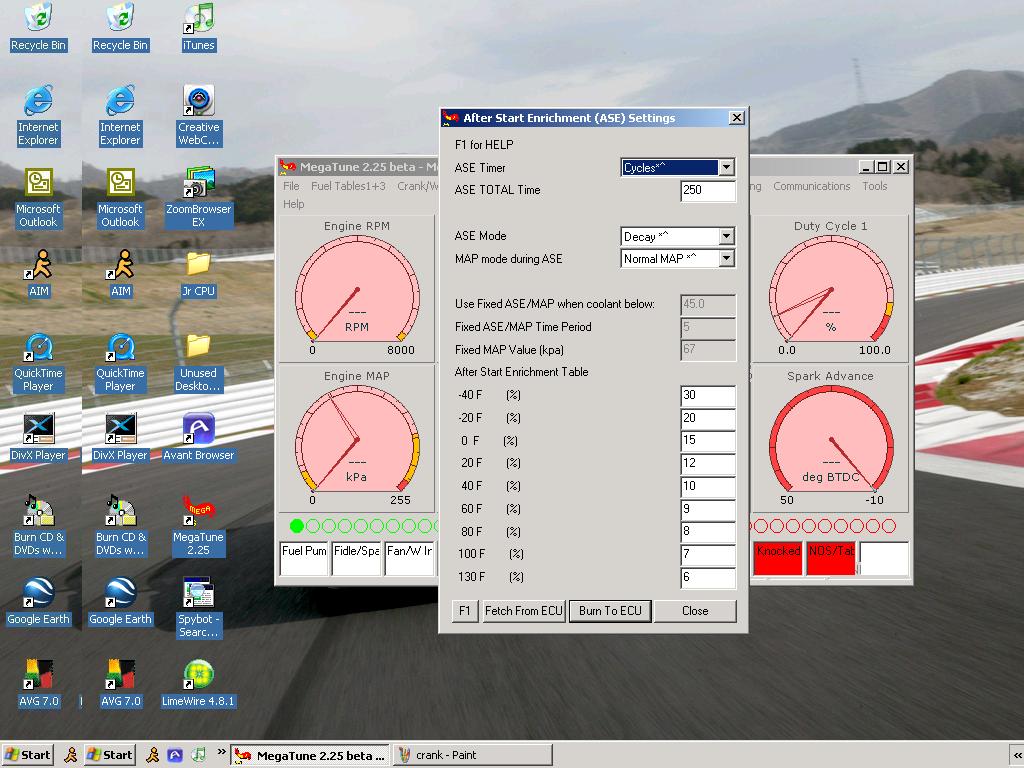Launch Avant Browser from the desktop
Image resolution: width=1024 pixels, height=768 pixels.
(x=198, y=430)
